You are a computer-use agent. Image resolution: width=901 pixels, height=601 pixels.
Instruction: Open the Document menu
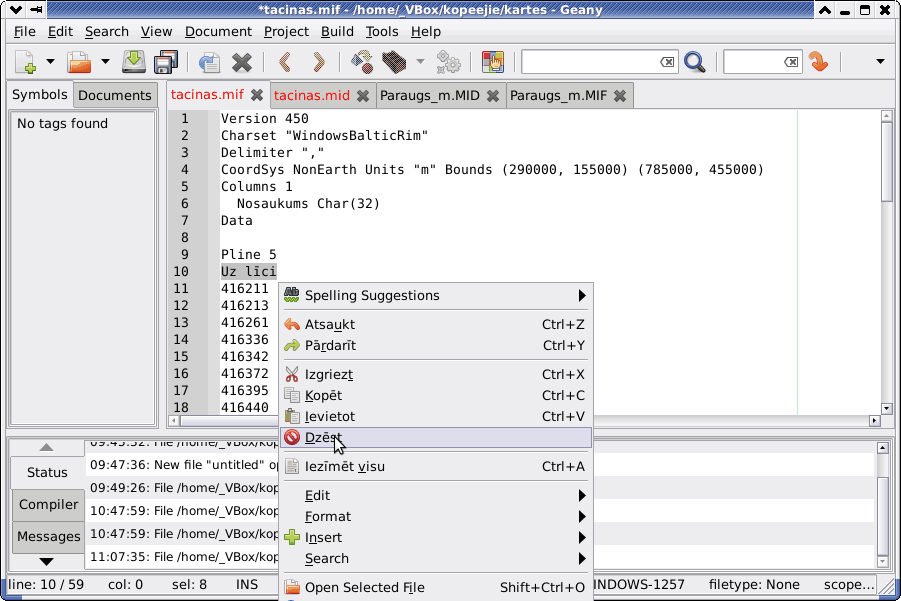click(x=218, y=32)
